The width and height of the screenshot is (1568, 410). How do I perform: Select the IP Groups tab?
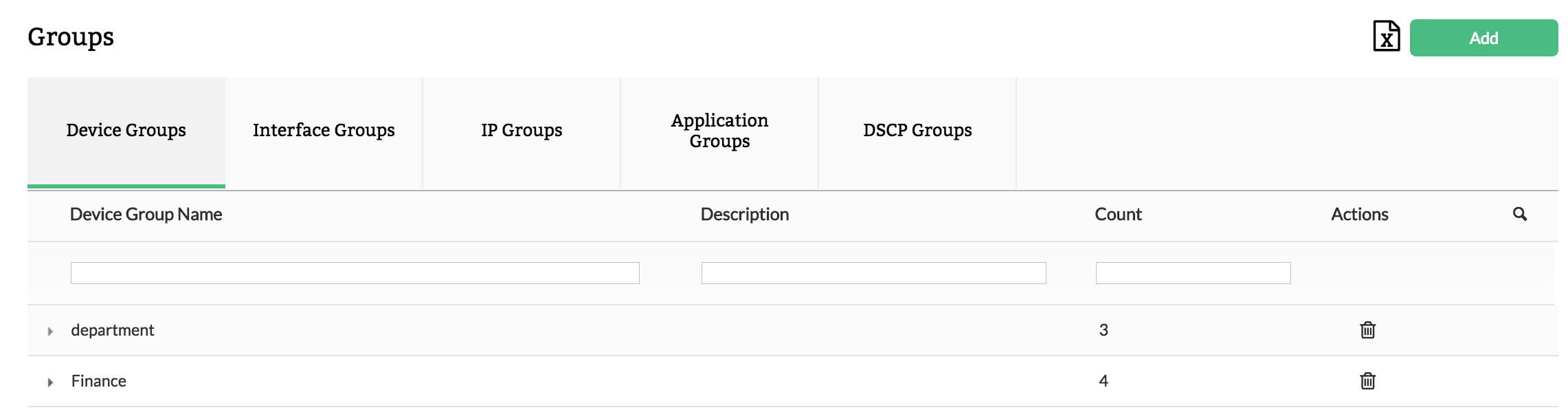coord(522,131)
